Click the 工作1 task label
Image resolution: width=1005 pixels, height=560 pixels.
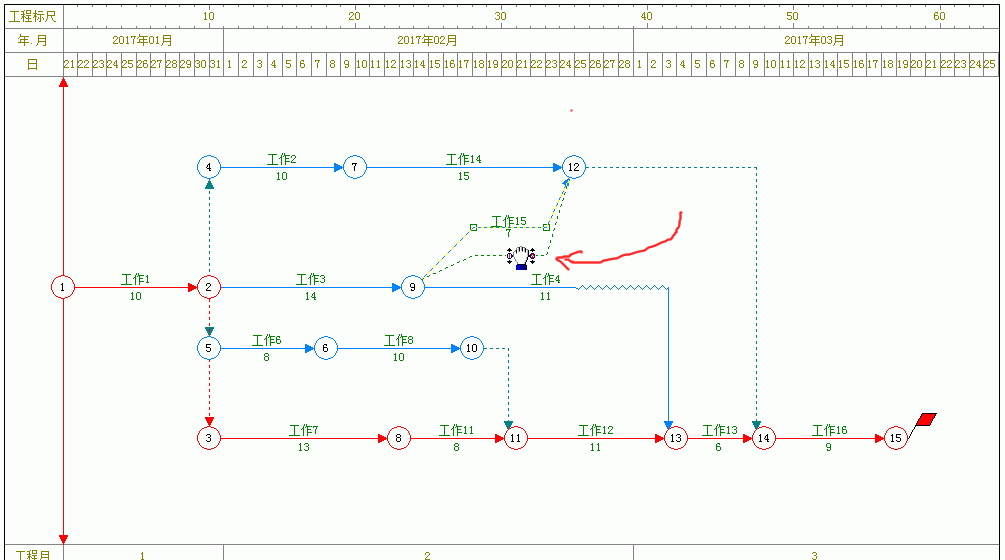[135, 279]
